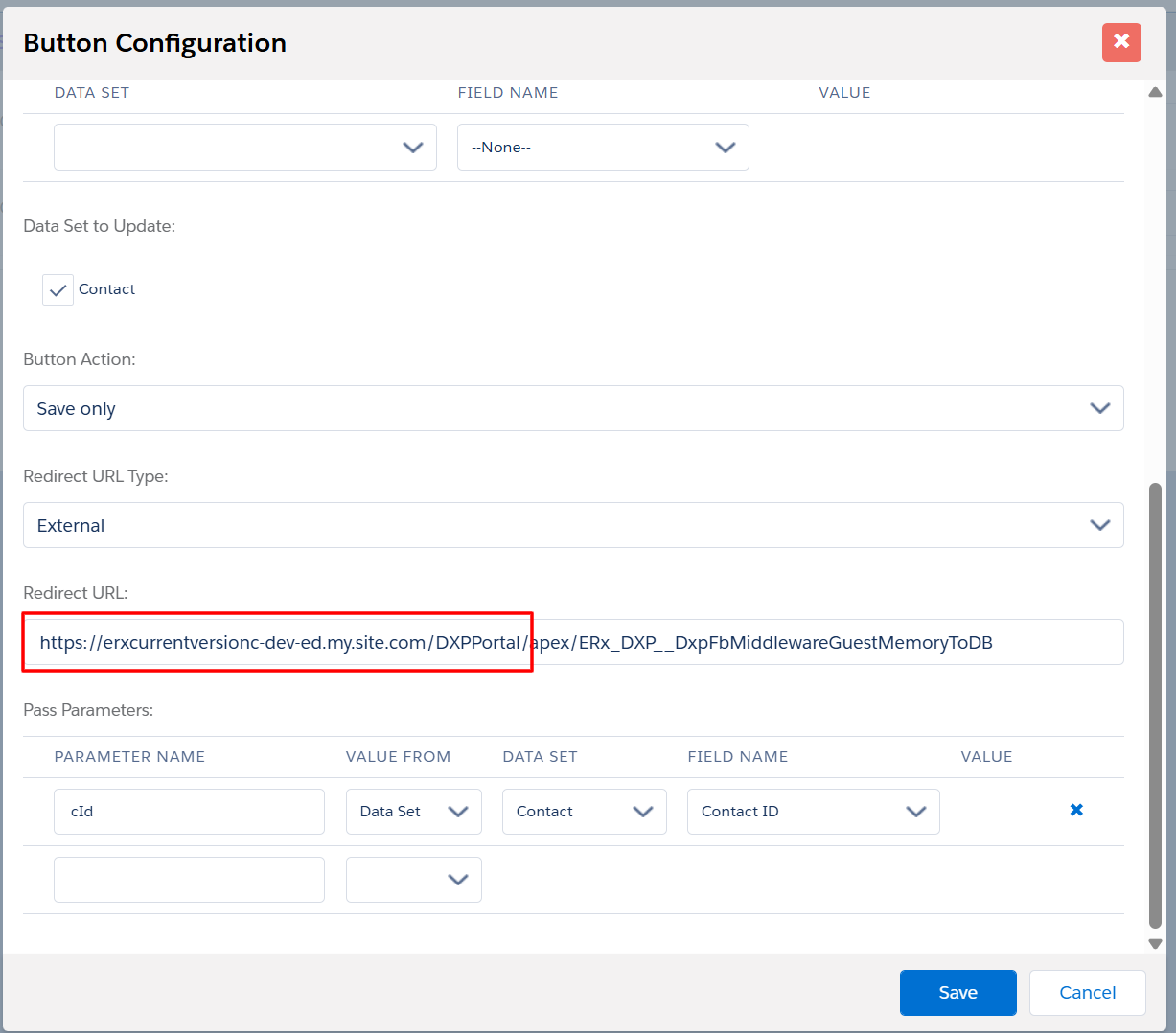The image size is (1176, 1033).
Task: Click the Cancel button
Action: (x=1087, y=993)
